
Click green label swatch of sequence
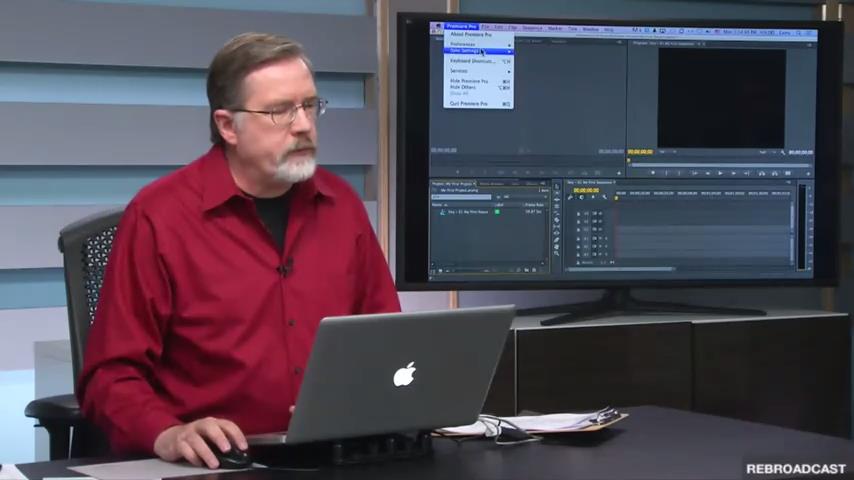pyautogui.click(x=497, y=212)
